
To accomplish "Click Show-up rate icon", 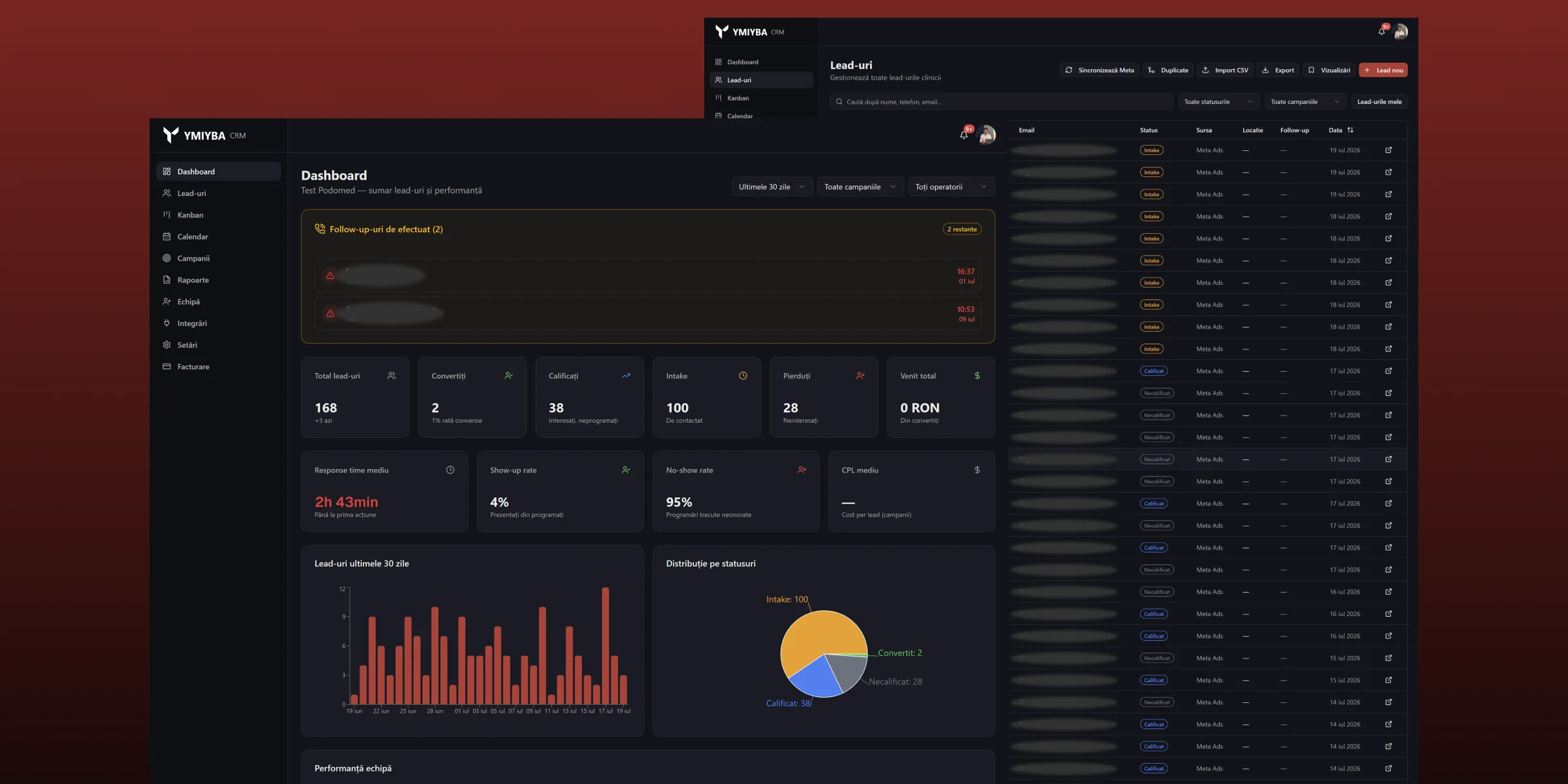I will pyautogui.click(x=626, y=470).
